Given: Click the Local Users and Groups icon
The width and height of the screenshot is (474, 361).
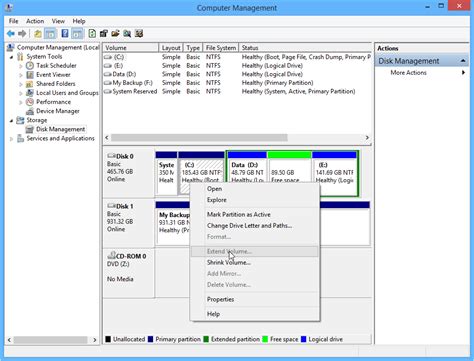Looking at the screenshot, I should [x=30, y=93].
